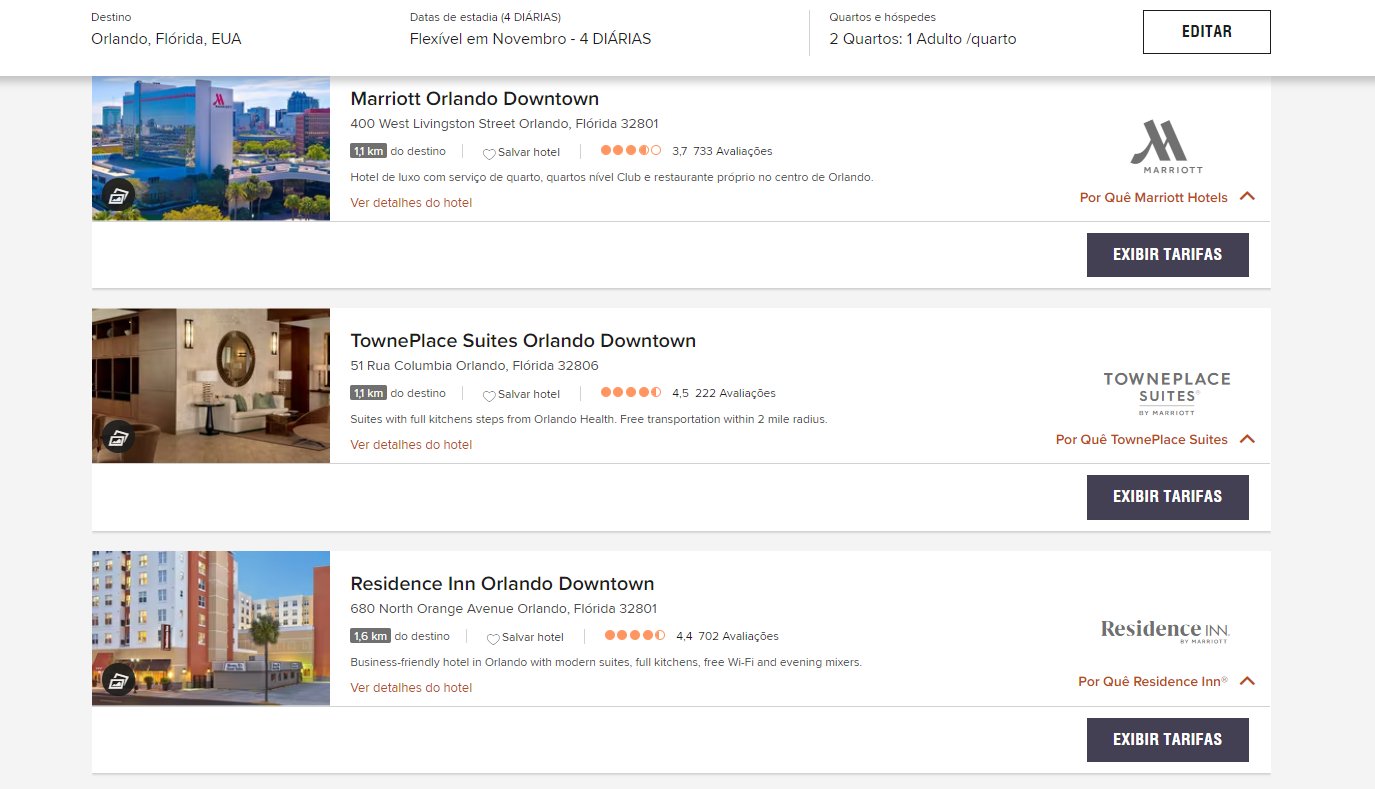Viewport: 1375px width, 789px height.
Task: Open the Residence Inn Orlando Downtown title link
Action: (502, 584)
